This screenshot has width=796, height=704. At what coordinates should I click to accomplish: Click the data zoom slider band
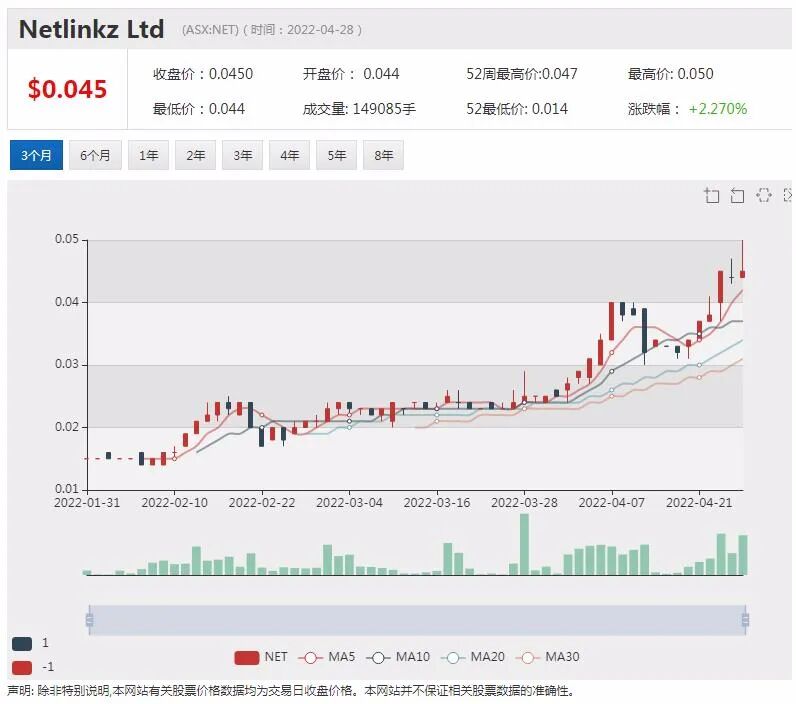pyautogui.click(x=417, y=620)
